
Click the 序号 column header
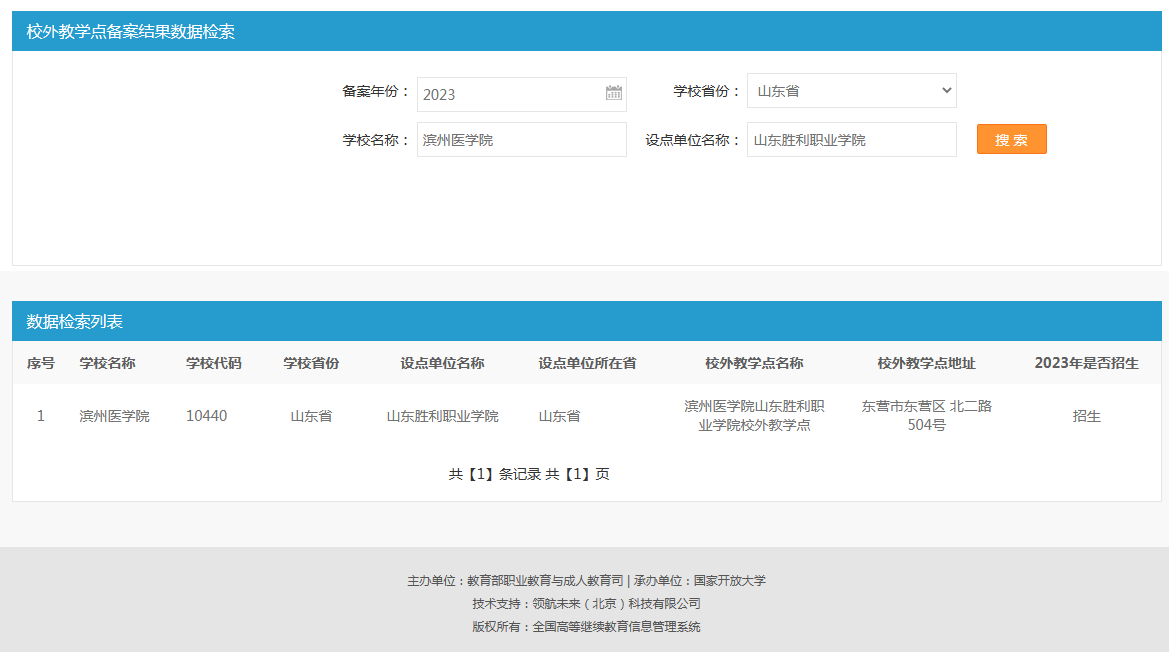41,363
